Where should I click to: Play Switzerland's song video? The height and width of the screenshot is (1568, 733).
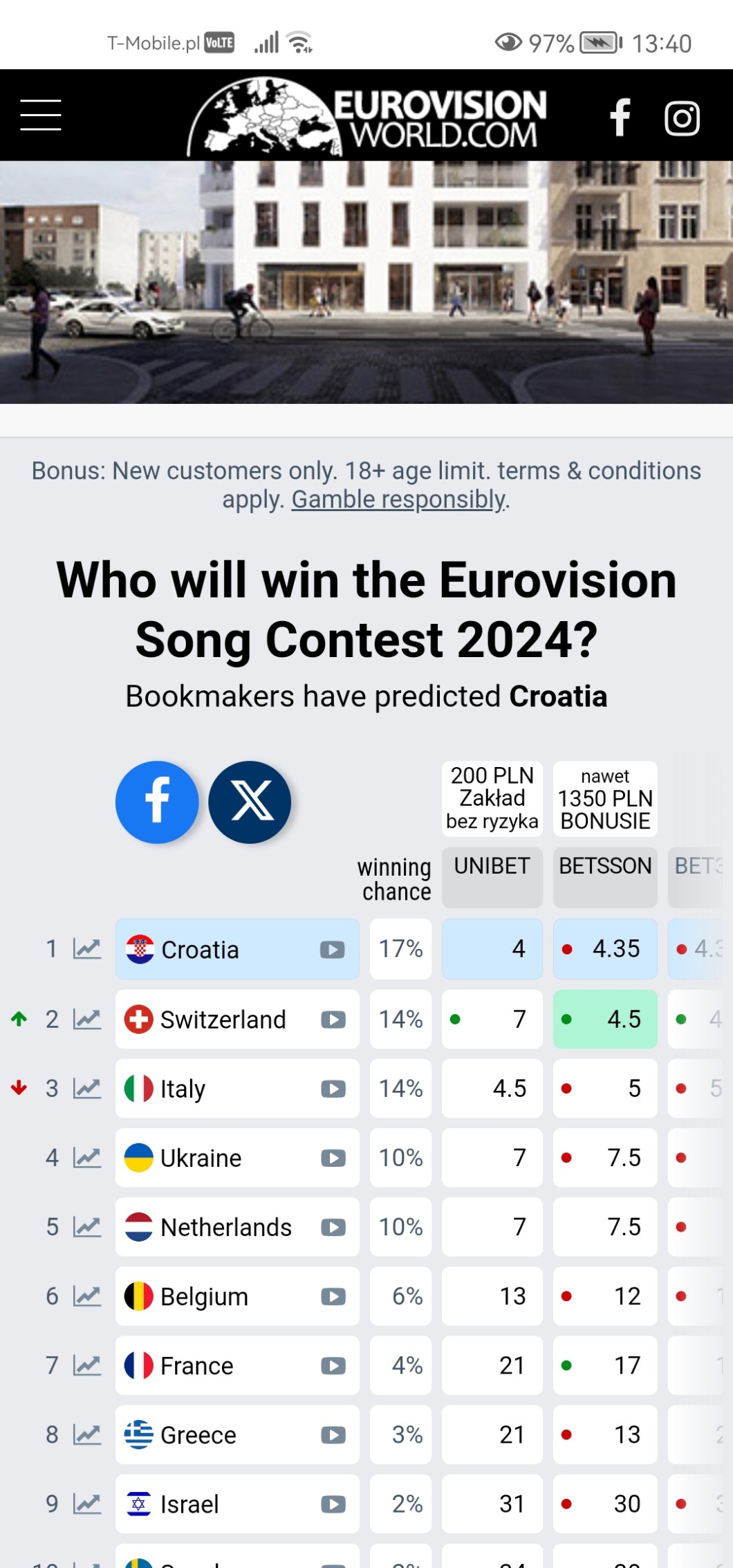tap(333, 1020)
